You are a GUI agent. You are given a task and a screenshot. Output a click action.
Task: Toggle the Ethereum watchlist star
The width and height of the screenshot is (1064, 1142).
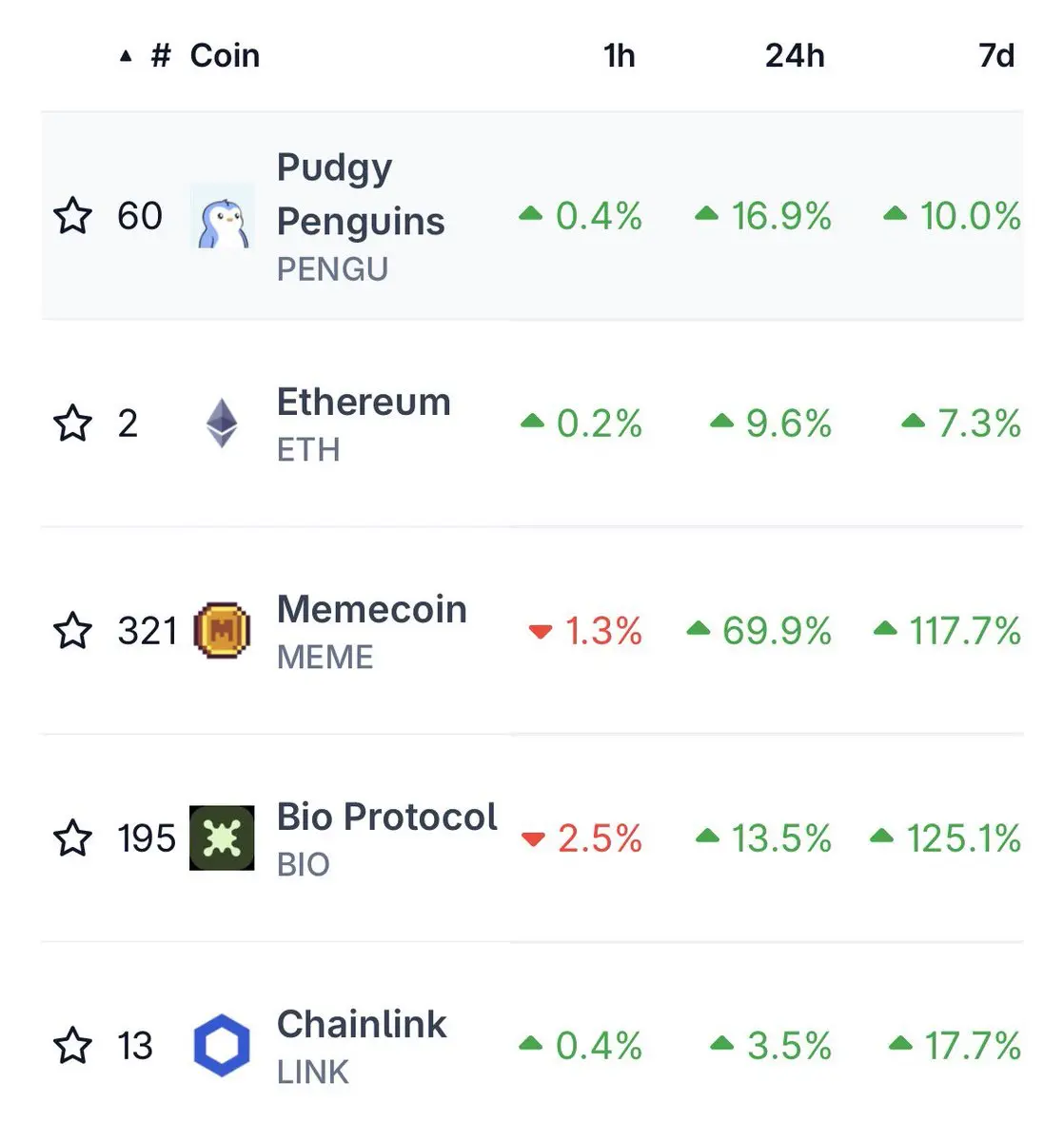(73, 423)
